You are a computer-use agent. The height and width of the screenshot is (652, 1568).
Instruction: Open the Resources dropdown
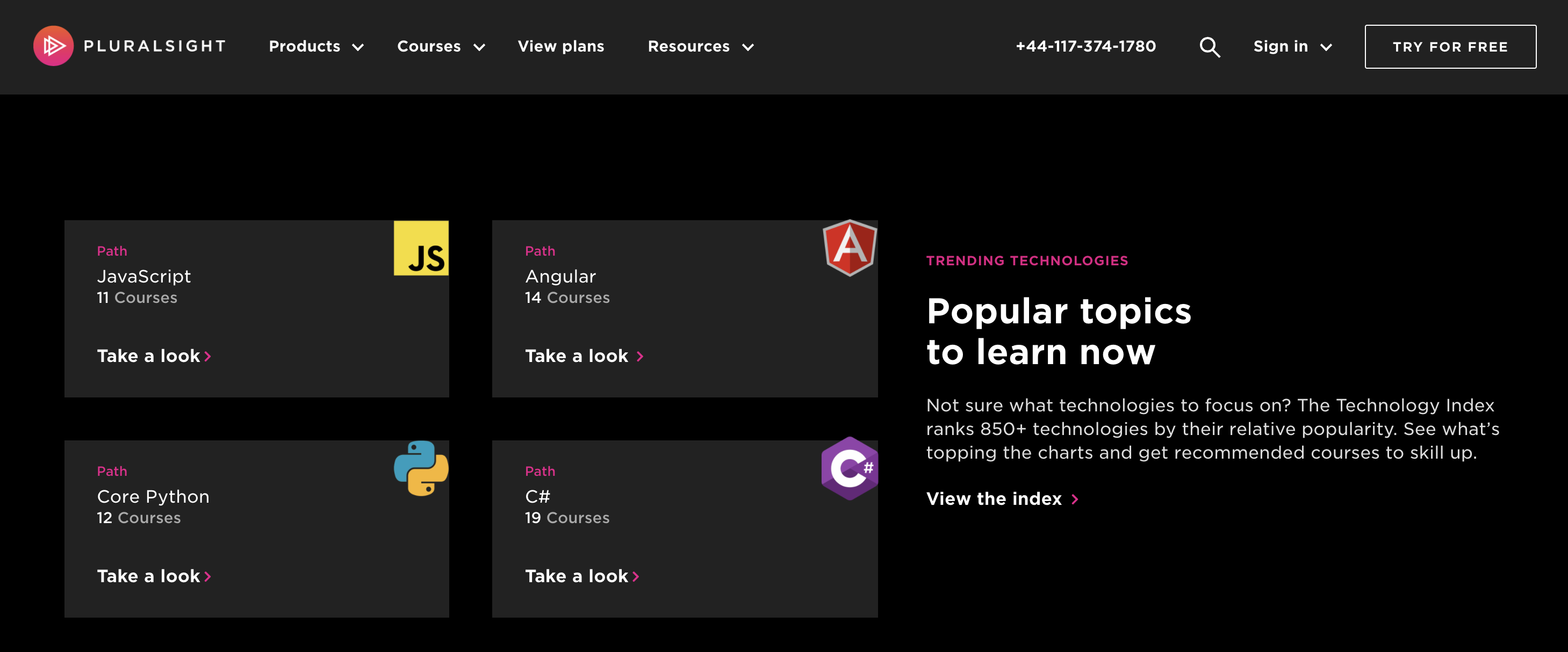click(x=701, y=46)
